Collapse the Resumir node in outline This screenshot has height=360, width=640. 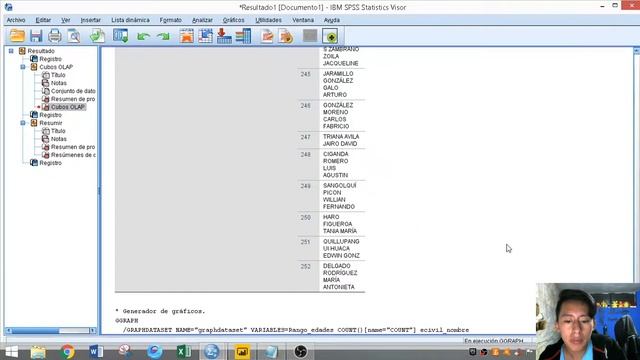click(x=23, y=123)
